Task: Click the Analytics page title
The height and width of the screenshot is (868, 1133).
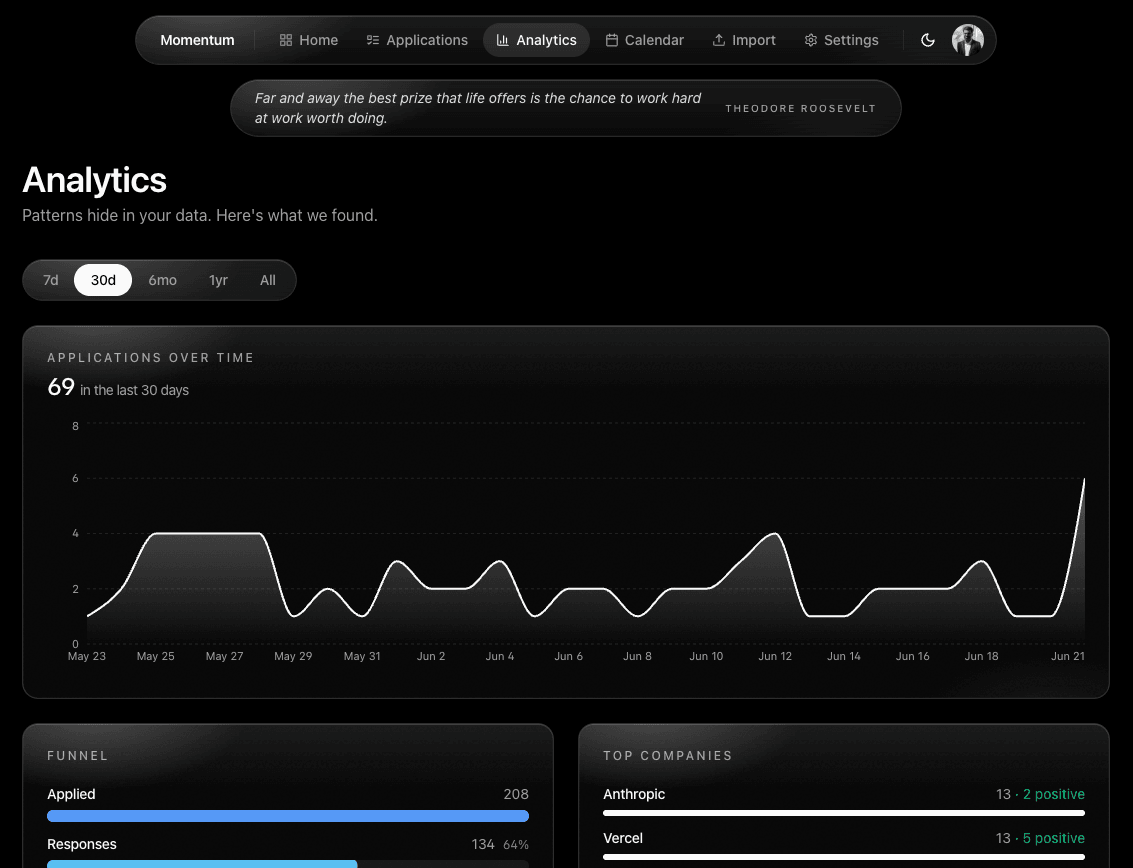Action: tap(95, 180)
